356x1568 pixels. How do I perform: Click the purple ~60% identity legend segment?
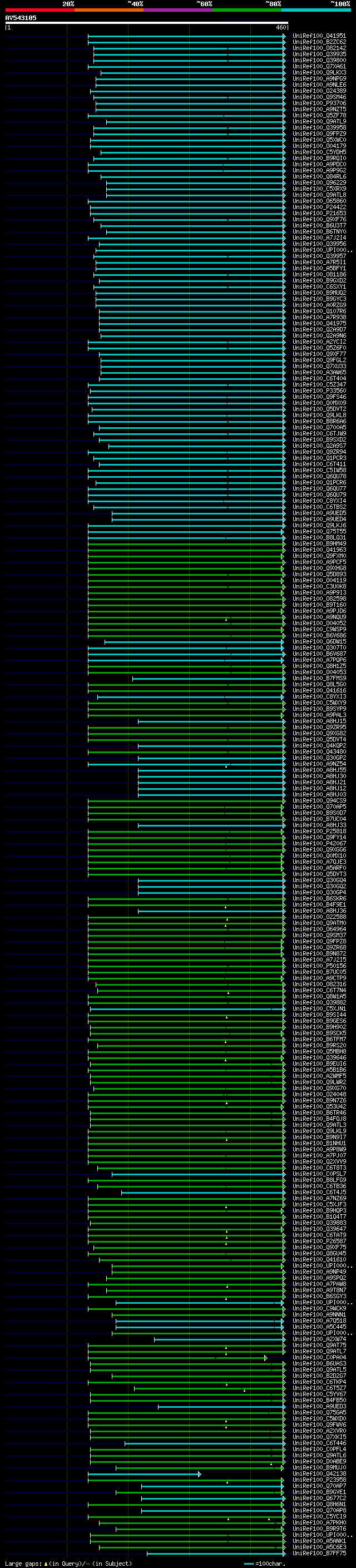tap(179, 10)
